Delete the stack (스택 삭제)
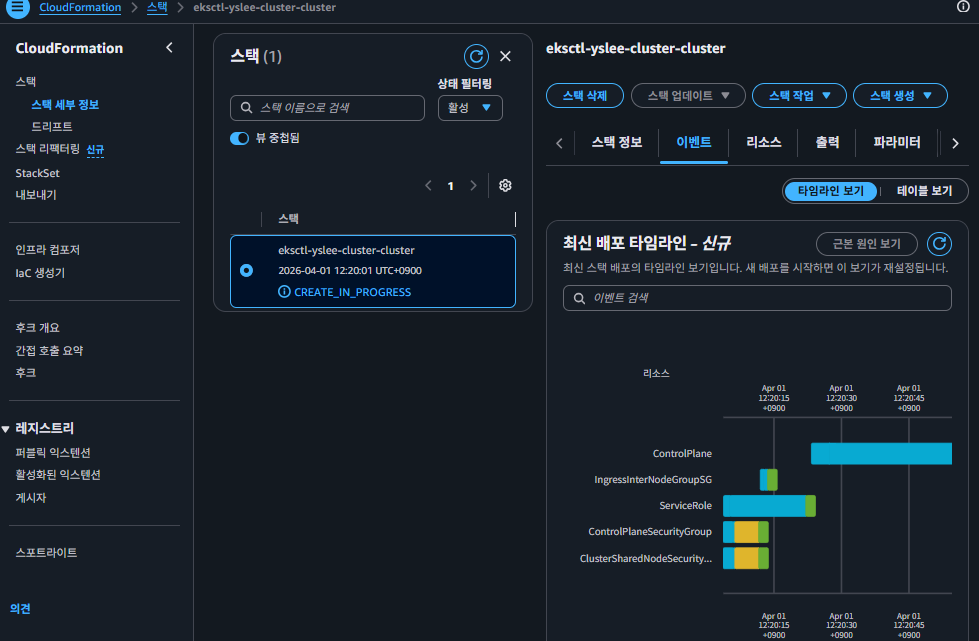This screenshot has height=641, width=979. [584, 95]
